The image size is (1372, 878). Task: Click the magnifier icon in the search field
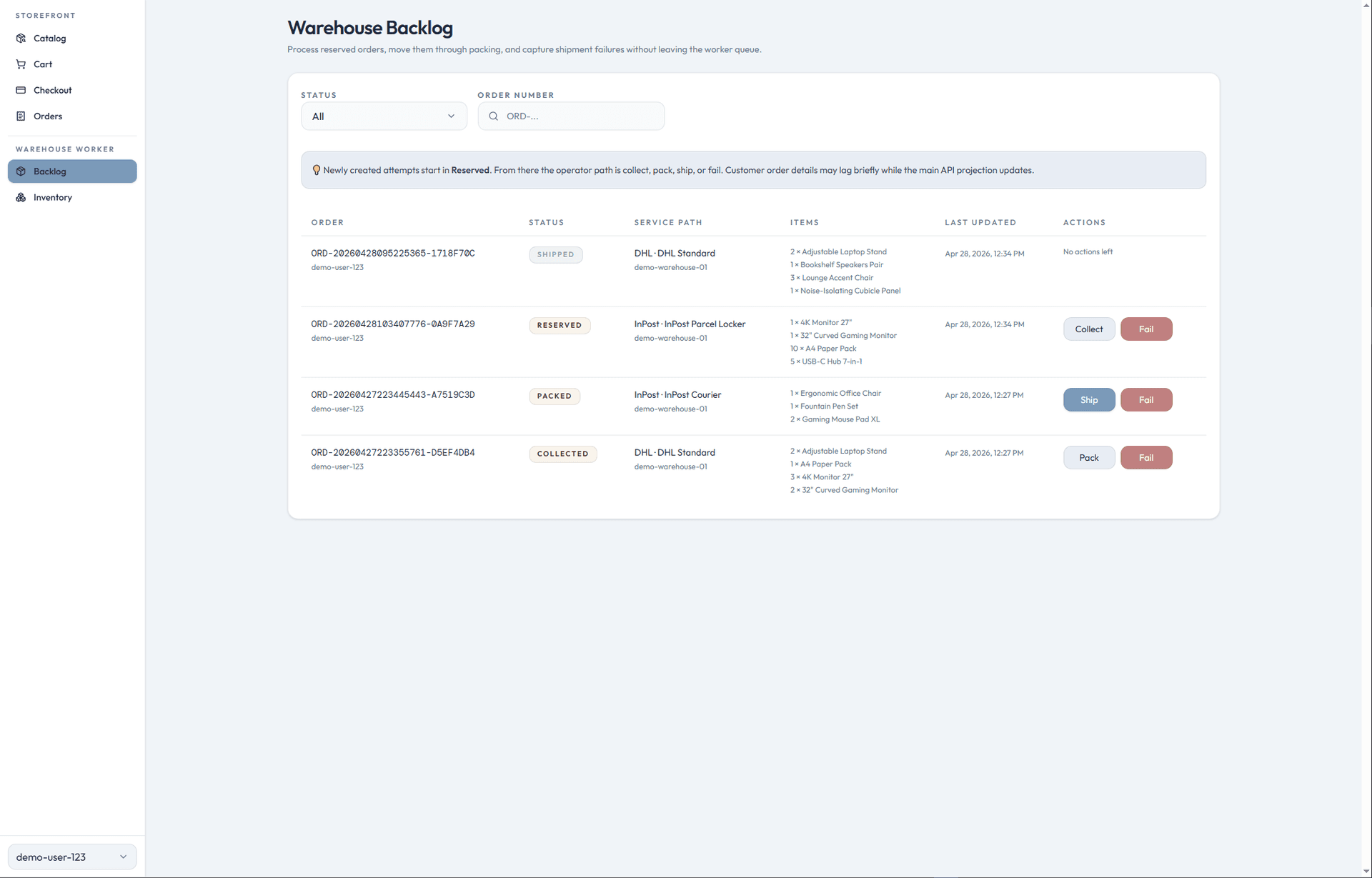(x=493, y=116)
